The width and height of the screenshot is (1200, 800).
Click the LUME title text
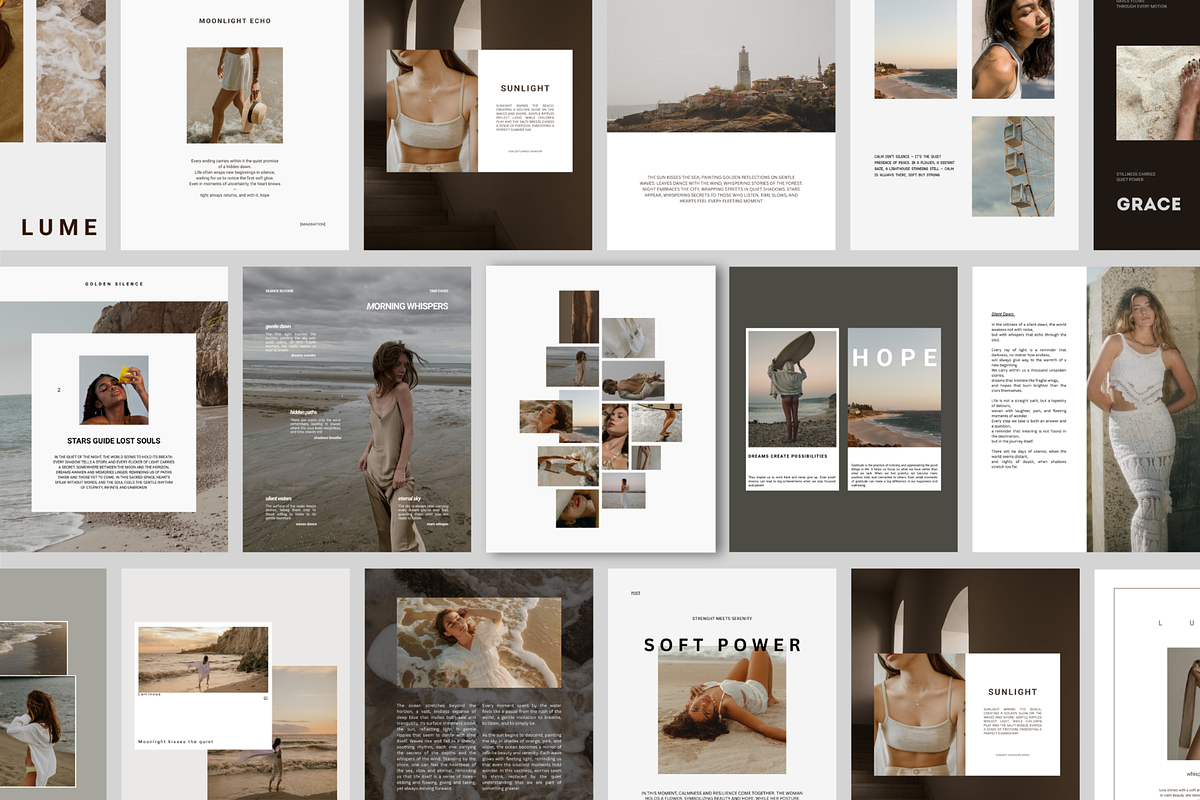click(60, 227)
